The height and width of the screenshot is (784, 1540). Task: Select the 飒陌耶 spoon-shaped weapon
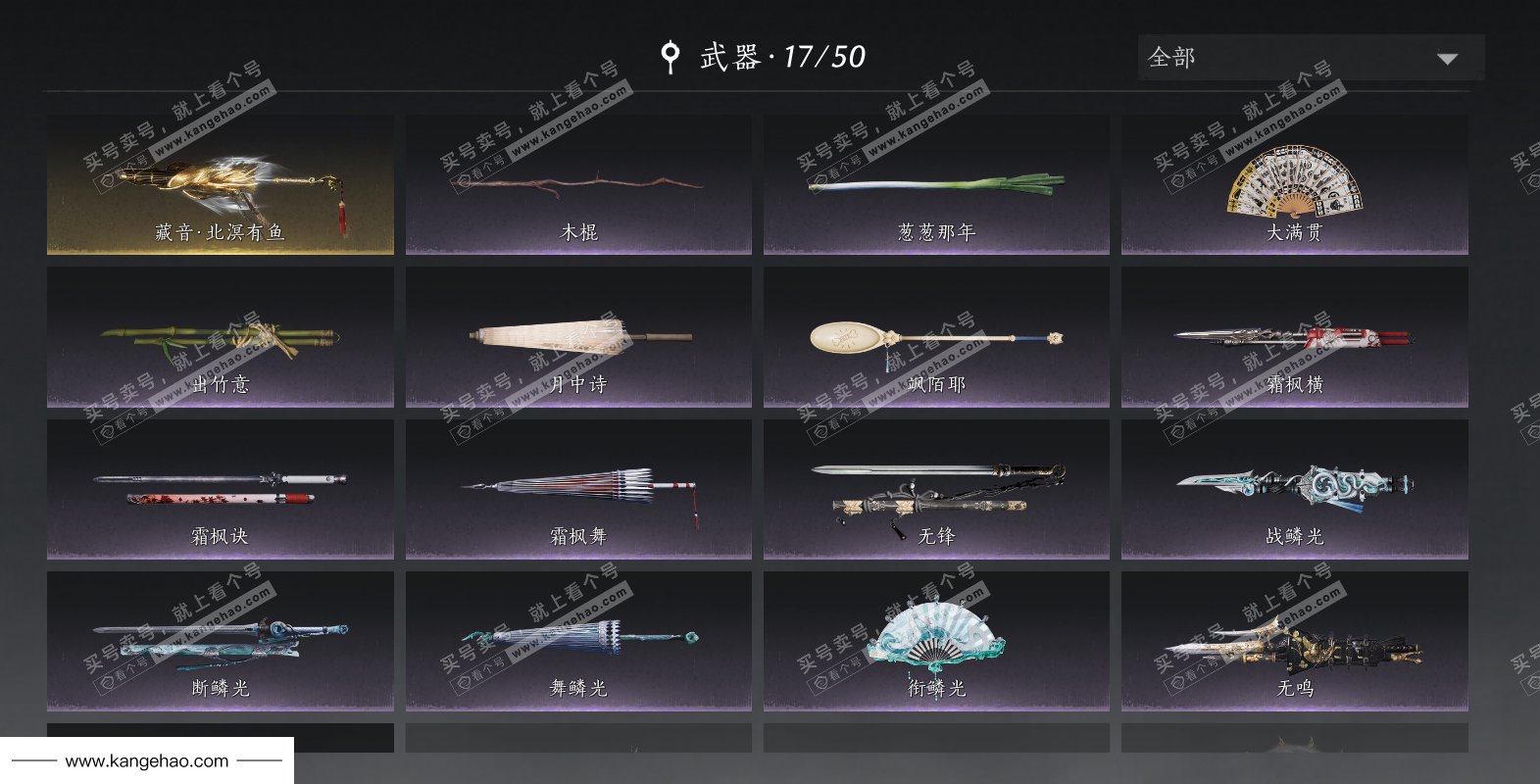coord(936,337)
